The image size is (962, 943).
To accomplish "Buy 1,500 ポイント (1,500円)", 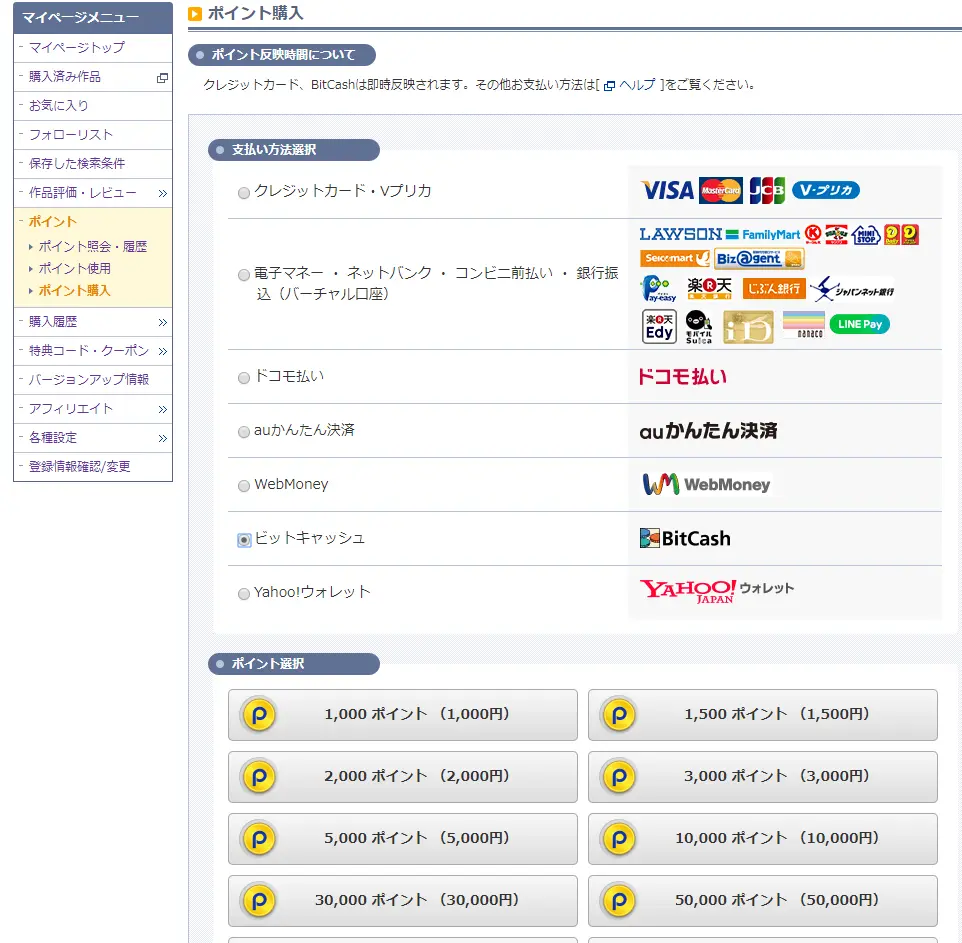I will [x=763, y=715].
